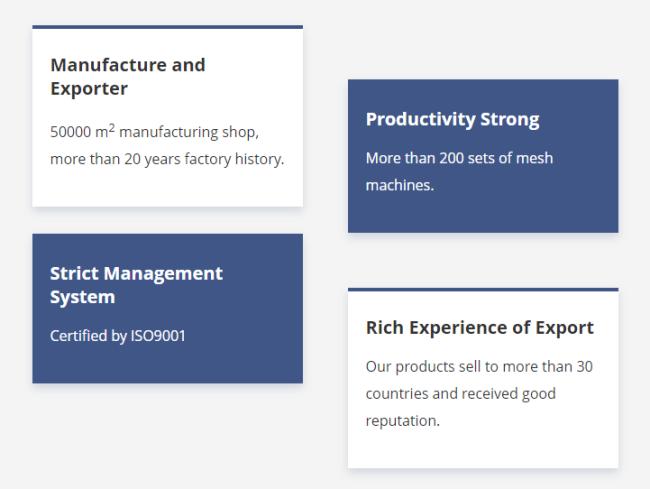650x489 pixels.
Task: Click the Manufacture and Exporter heading
Action: [128, 77]
